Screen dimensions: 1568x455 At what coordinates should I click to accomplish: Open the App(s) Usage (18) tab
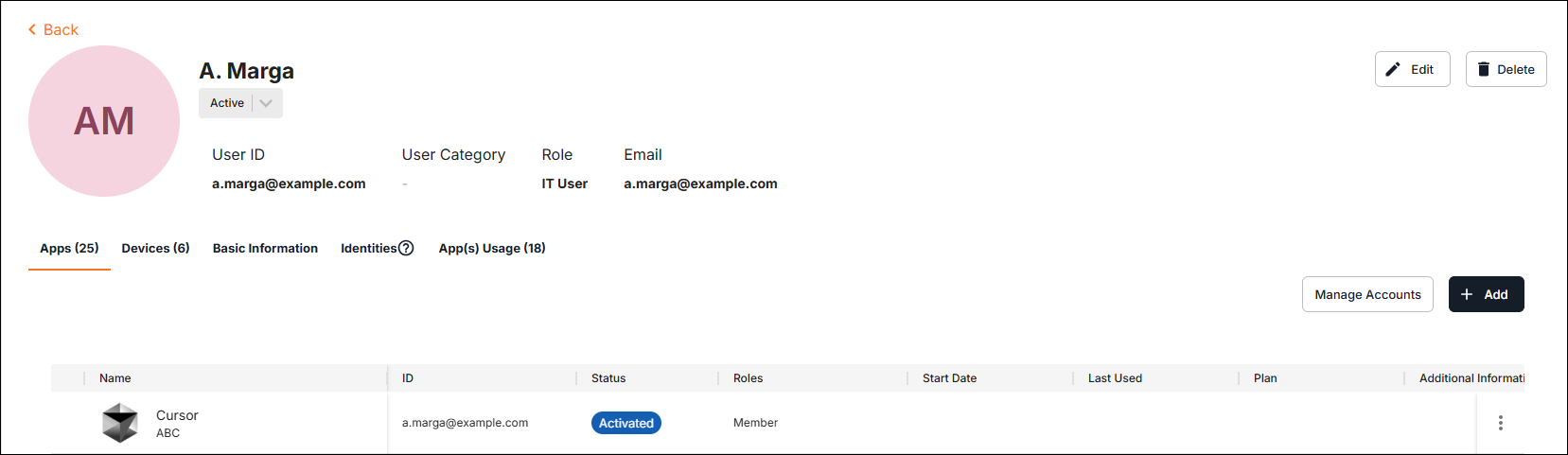pyautogui.click(x=492, y=249)
